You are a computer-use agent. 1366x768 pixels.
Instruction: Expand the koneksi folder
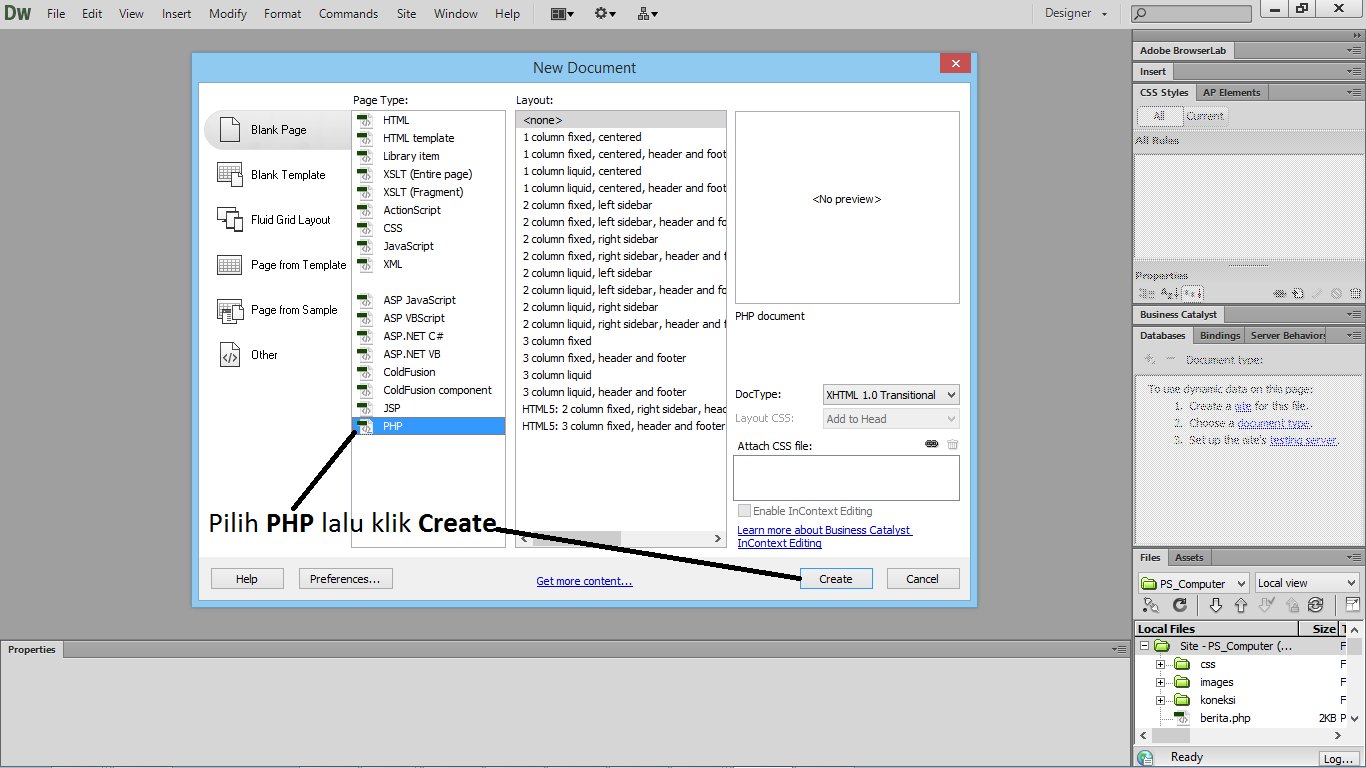click(1160, 700)
